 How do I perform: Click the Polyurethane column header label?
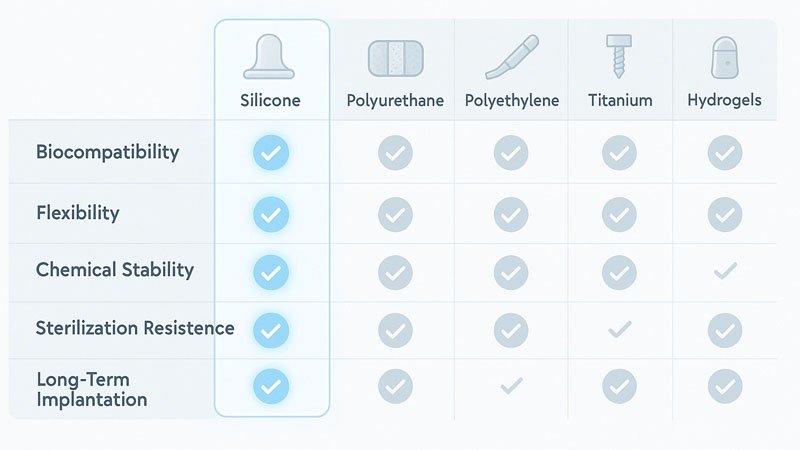point(395,101)
